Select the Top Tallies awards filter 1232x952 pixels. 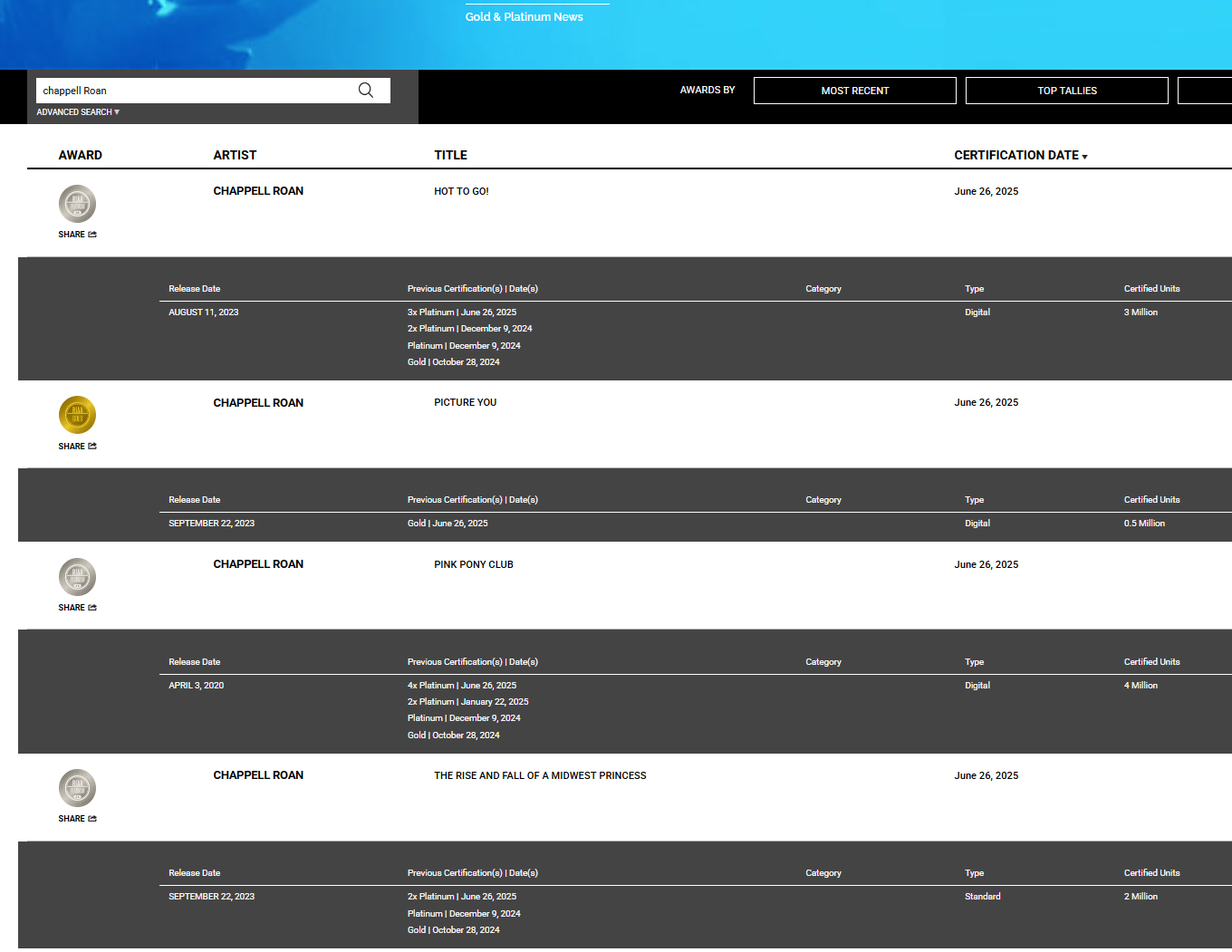click(x=1066, y=91)
